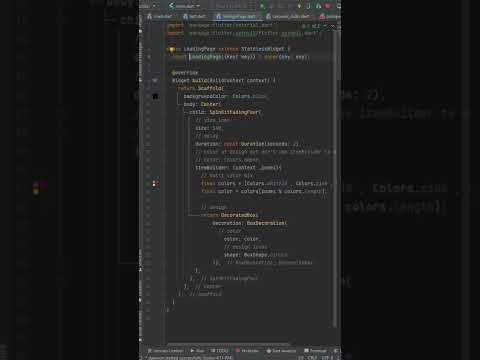
Task: Open the Terminal tool window
Action: coord(315,350)
